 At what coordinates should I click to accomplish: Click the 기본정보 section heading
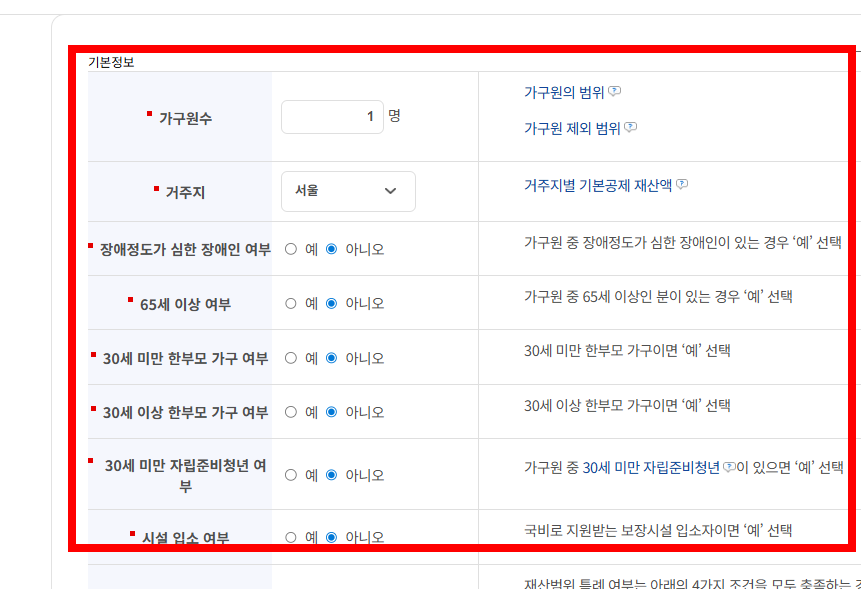point(111,62)
